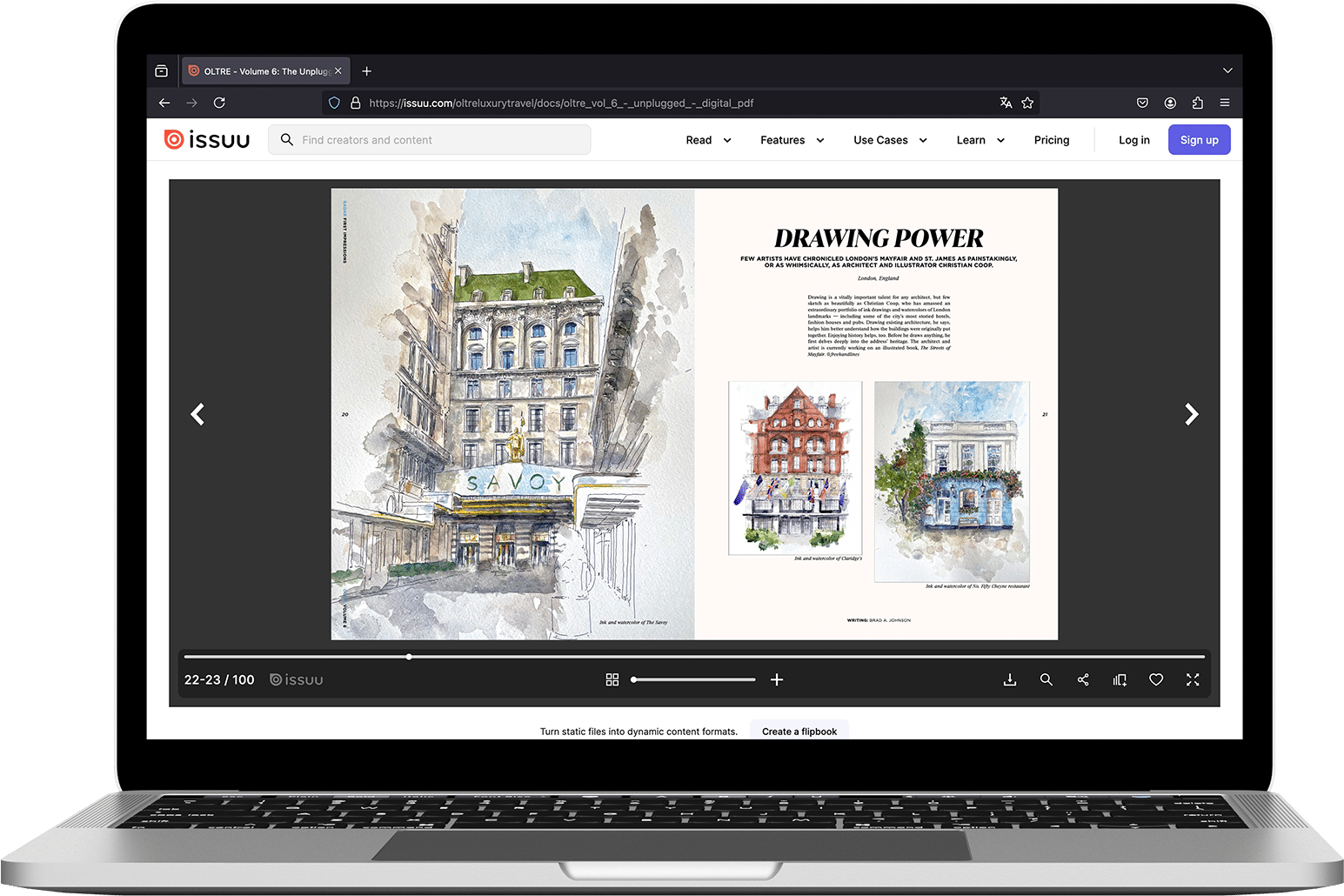Viewport: 1344px width, 896px height.
Task: Click the URL address bar
Action: [x=680, y=103]
